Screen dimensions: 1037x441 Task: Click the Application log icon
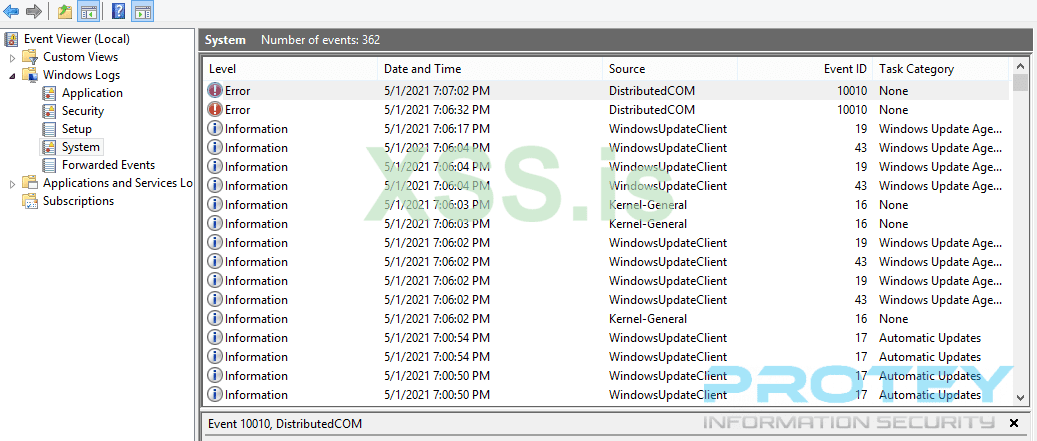click(49, 93)
